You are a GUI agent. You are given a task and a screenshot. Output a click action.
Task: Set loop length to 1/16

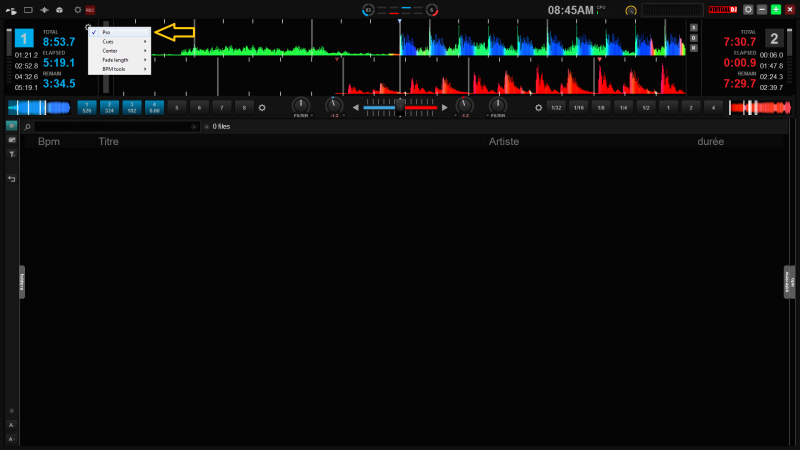click(x=579, y=108)
